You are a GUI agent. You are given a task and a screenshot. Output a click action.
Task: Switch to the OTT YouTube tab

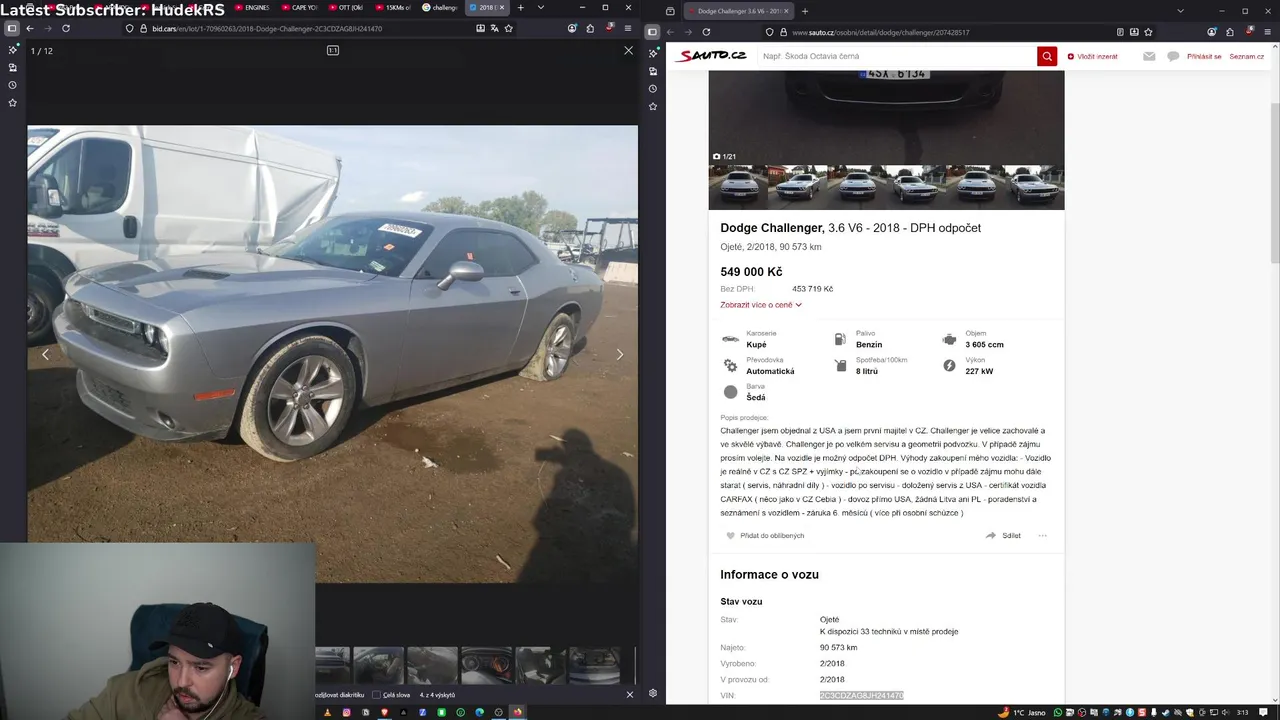pos(346,8)
